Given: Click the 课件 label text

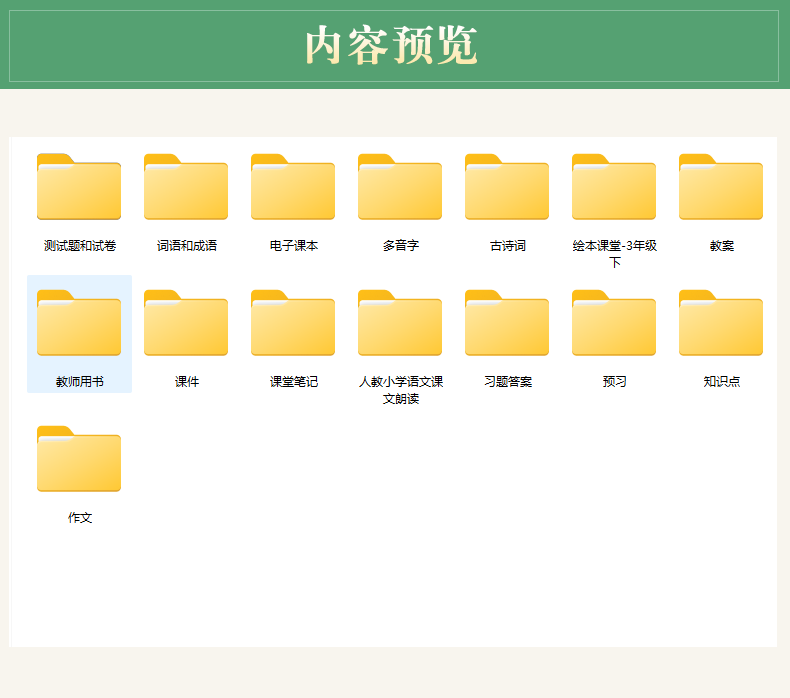Looking at the screenshot, I should (186, 382).
